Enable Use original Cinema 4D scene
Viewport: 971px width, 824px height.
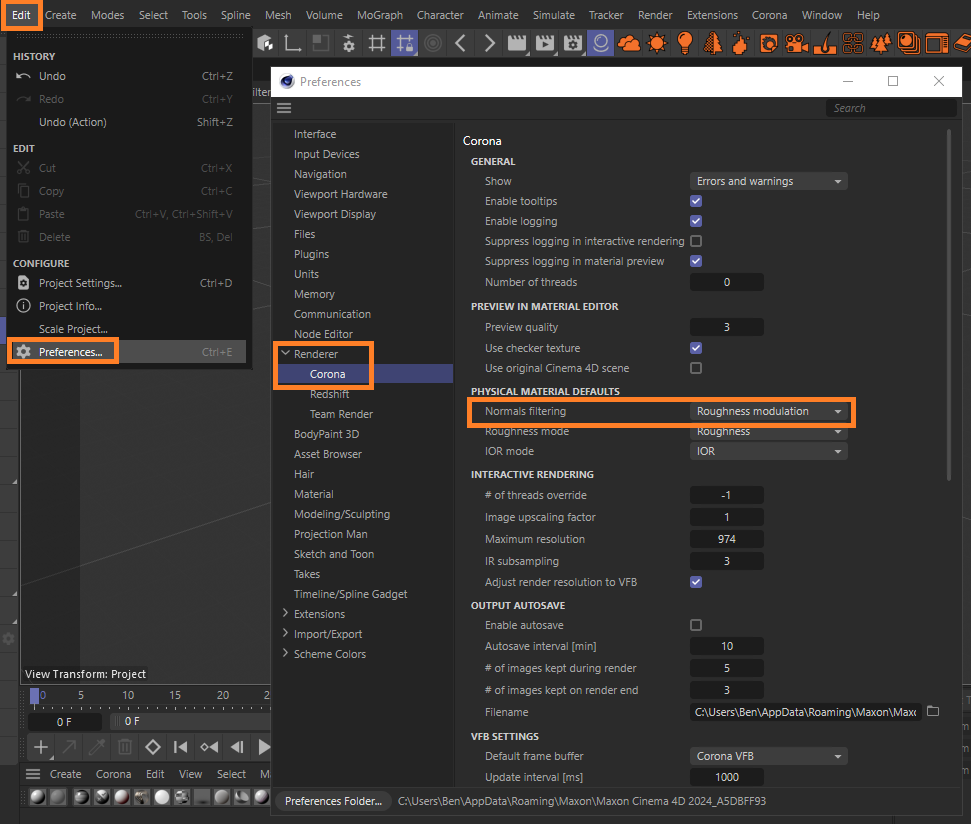pyautogui.click(x=696, y=368)
